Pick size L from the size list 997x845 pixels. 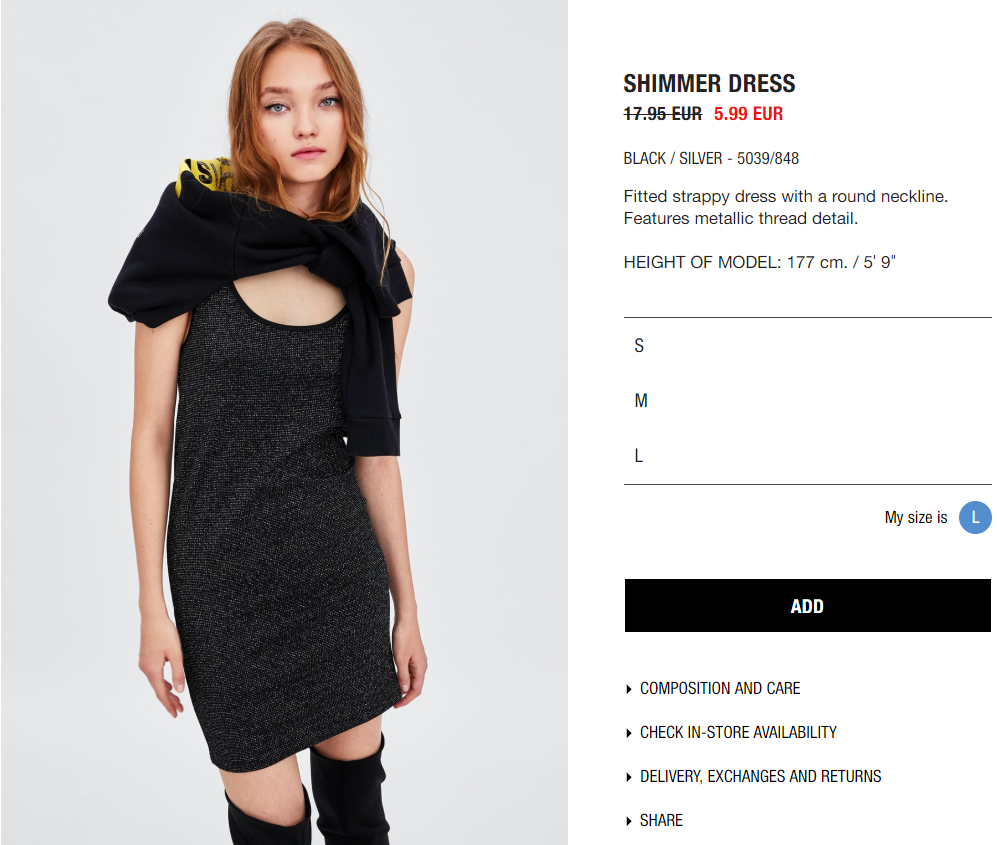tap(808, 456)
